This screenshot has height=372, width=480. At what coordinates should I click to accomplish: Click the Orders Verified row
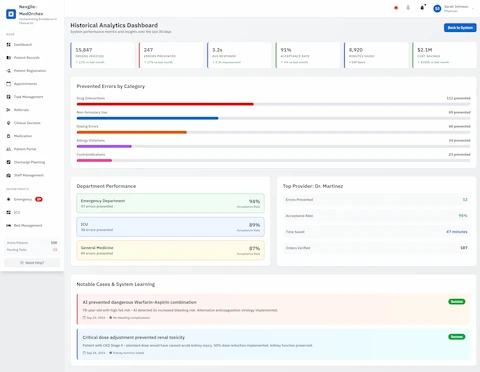(376, 248)
